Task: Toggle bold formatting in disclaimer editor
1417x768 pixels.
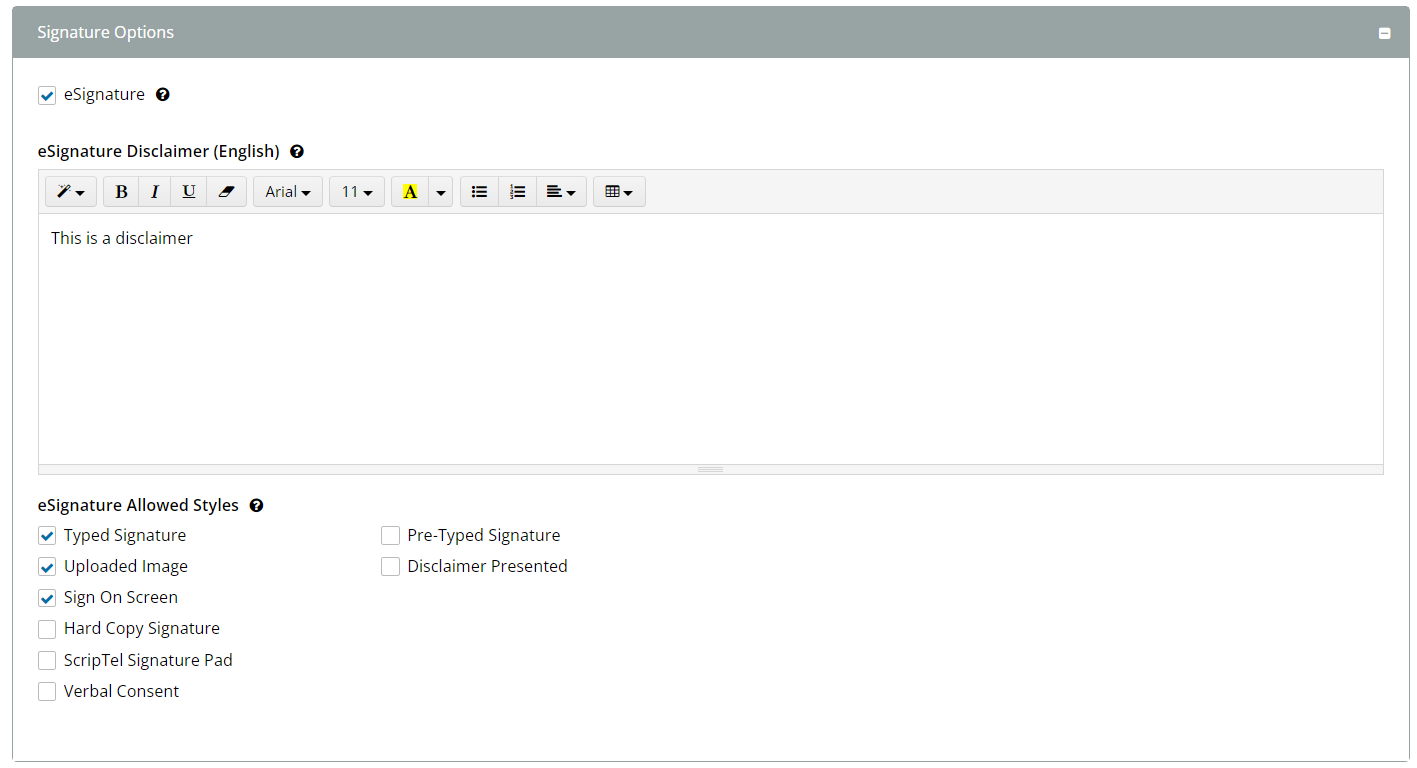Action: coord(121,192)
